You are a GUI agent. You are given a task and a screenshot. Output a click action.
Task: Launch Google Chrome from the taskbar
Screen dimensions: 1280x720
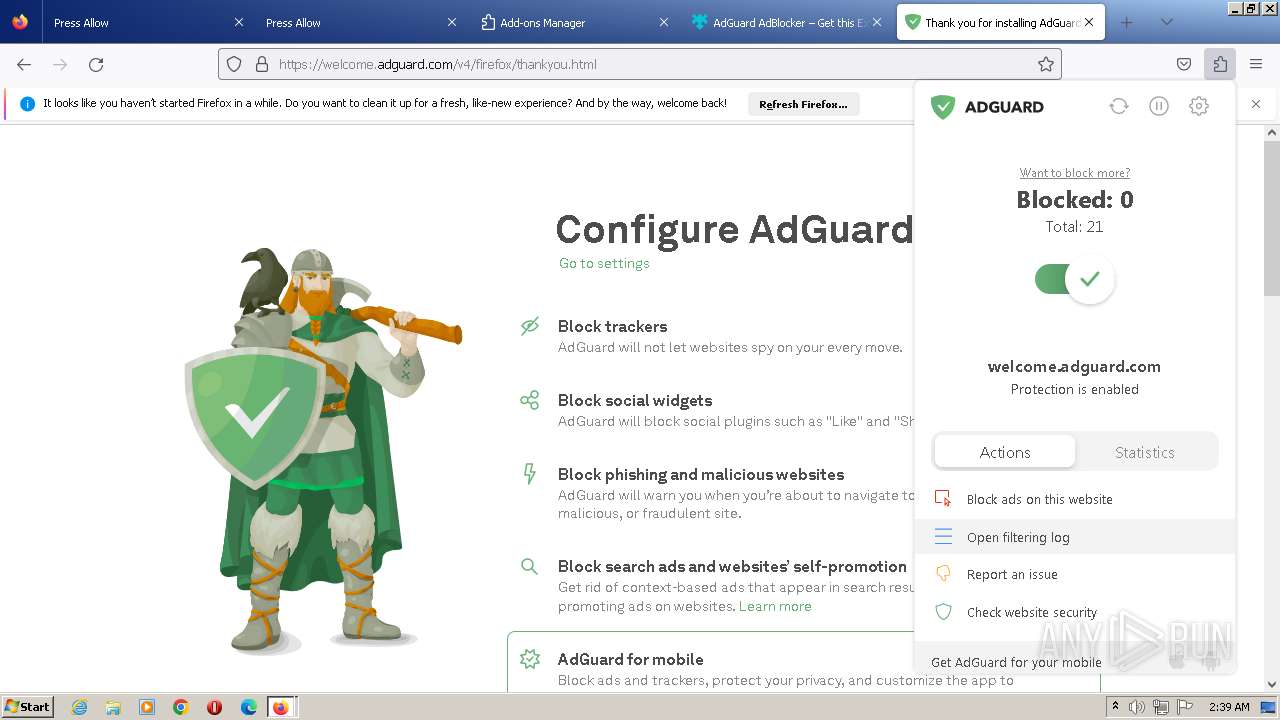click(181, 707)
